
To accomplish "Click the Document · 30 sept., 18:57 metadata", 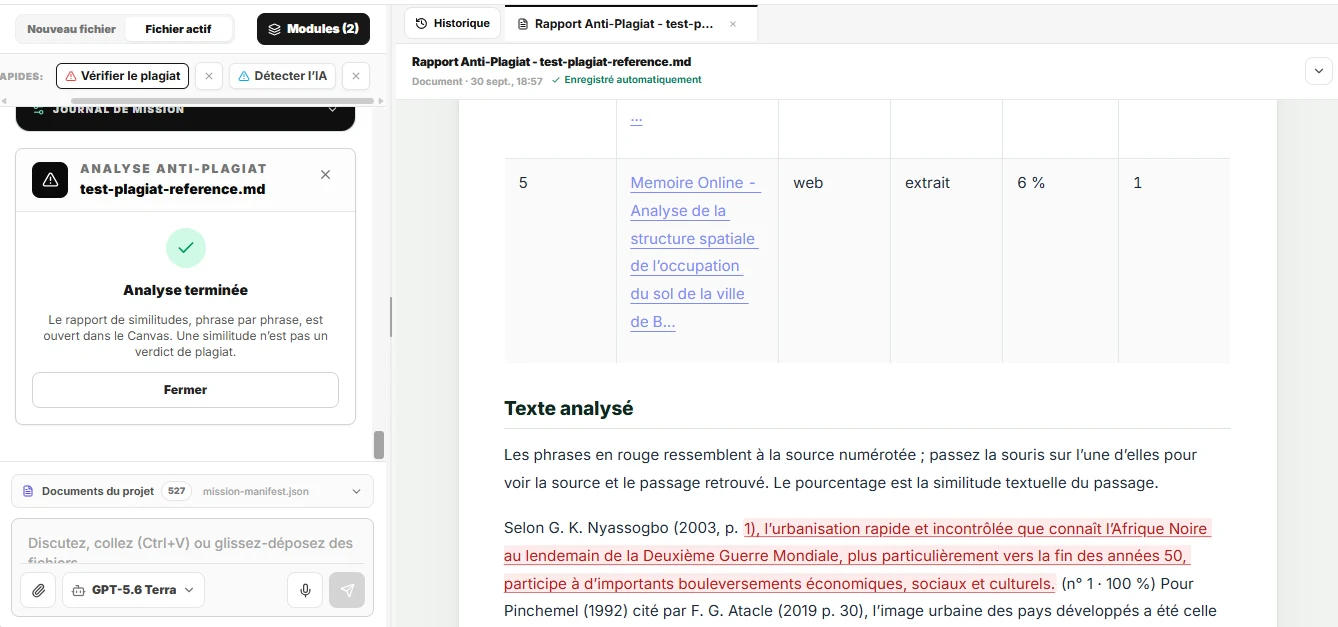I will pos(477,81).
